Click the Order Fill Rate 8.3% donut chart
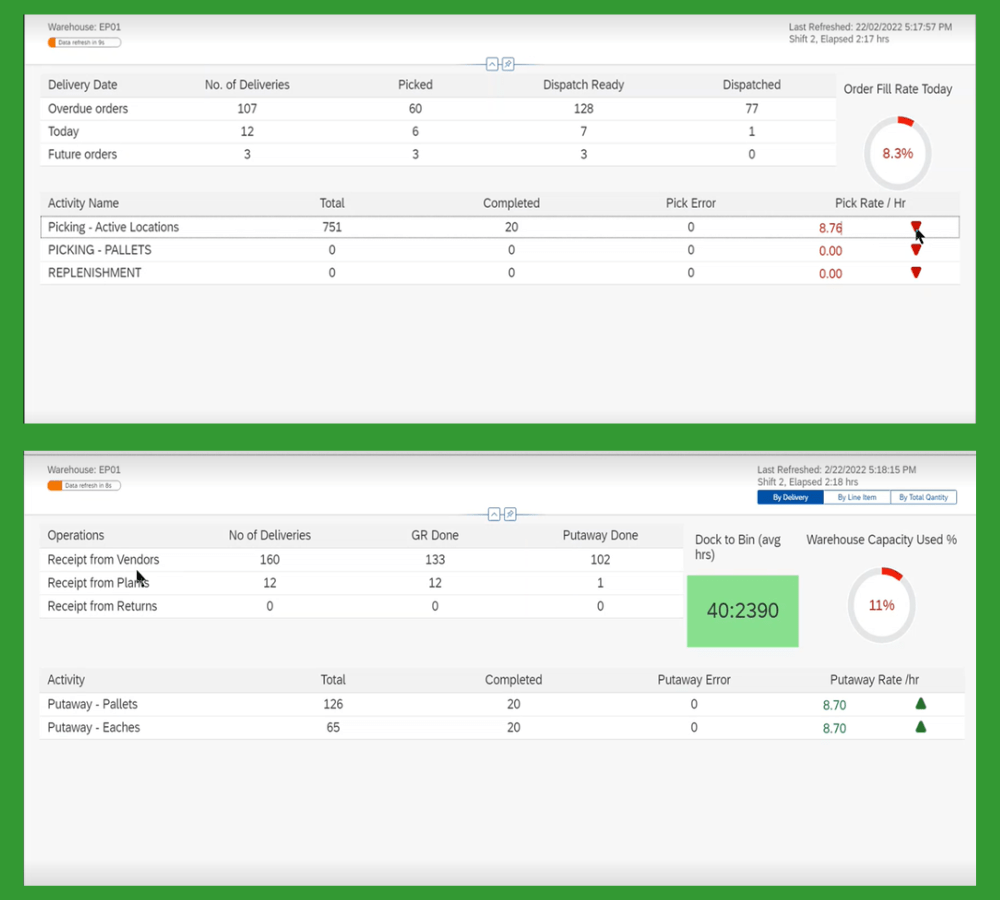This screenshot has height=900, width=1000. (x=897, y=154)
